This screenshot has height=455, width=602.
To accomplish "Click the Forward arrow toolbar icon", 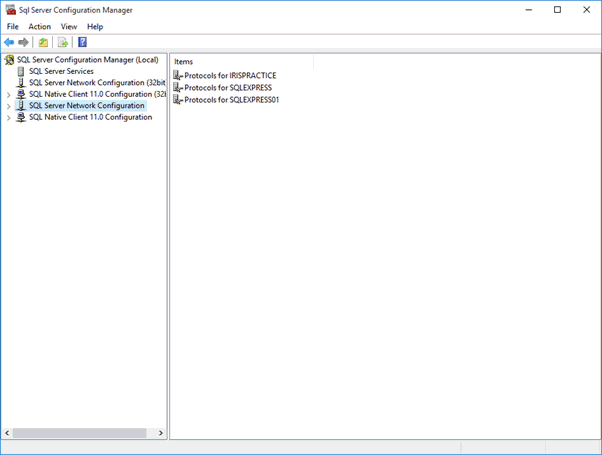I will (23, 42).
